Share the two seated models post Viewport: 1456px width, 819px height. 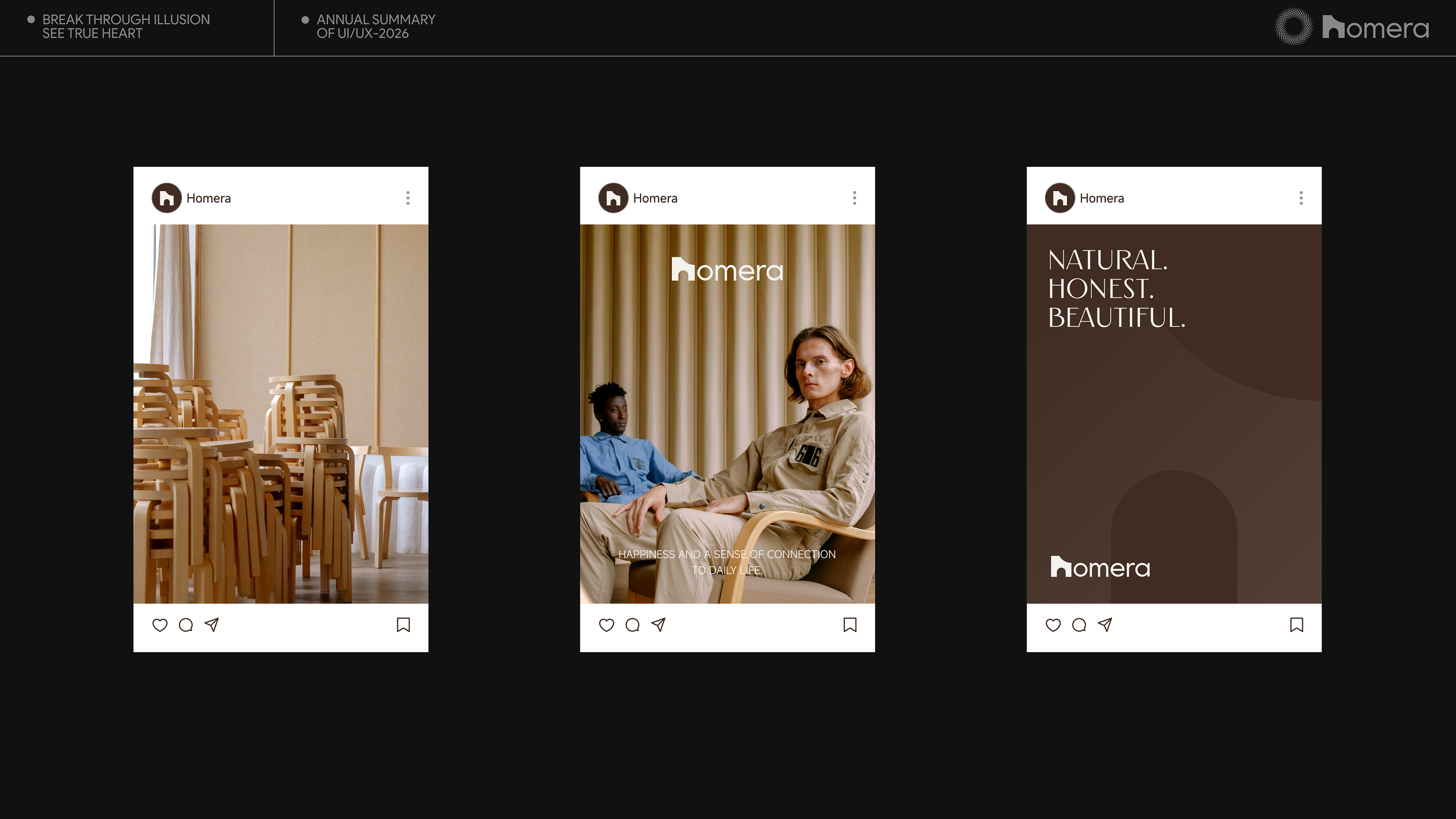pos(658,624)
